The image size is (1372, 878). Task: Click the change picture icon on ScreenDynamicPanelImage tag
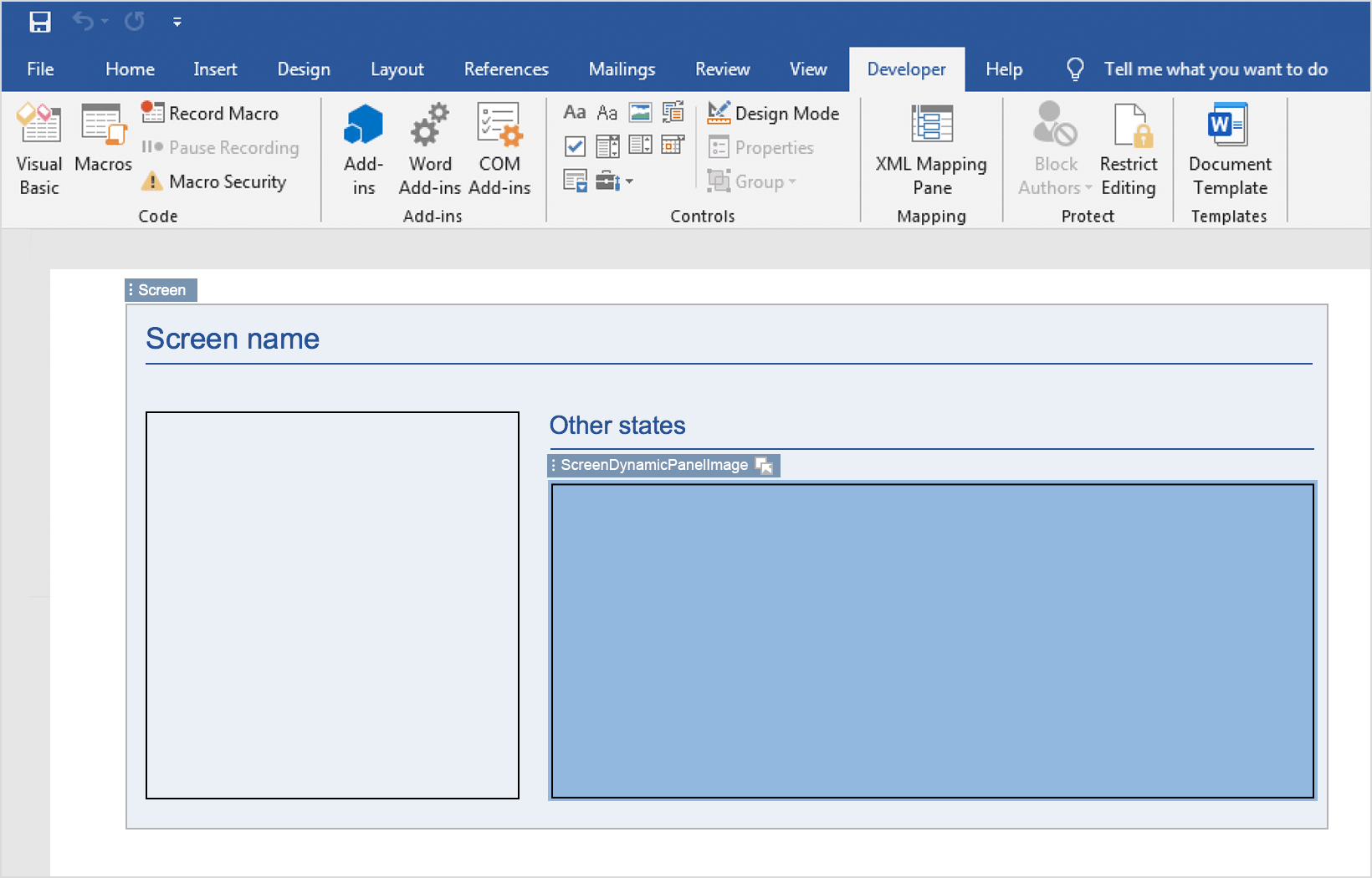click(764, 465)
